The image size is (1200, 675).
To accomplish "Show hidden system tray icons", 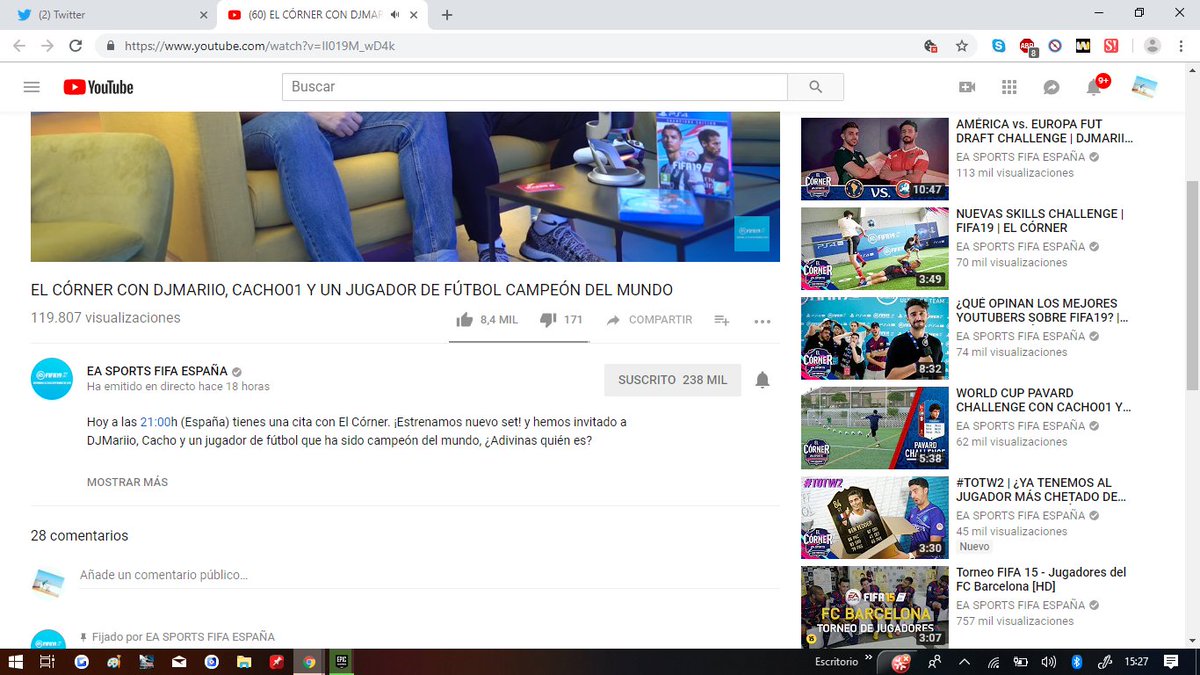I will point(963,661).
